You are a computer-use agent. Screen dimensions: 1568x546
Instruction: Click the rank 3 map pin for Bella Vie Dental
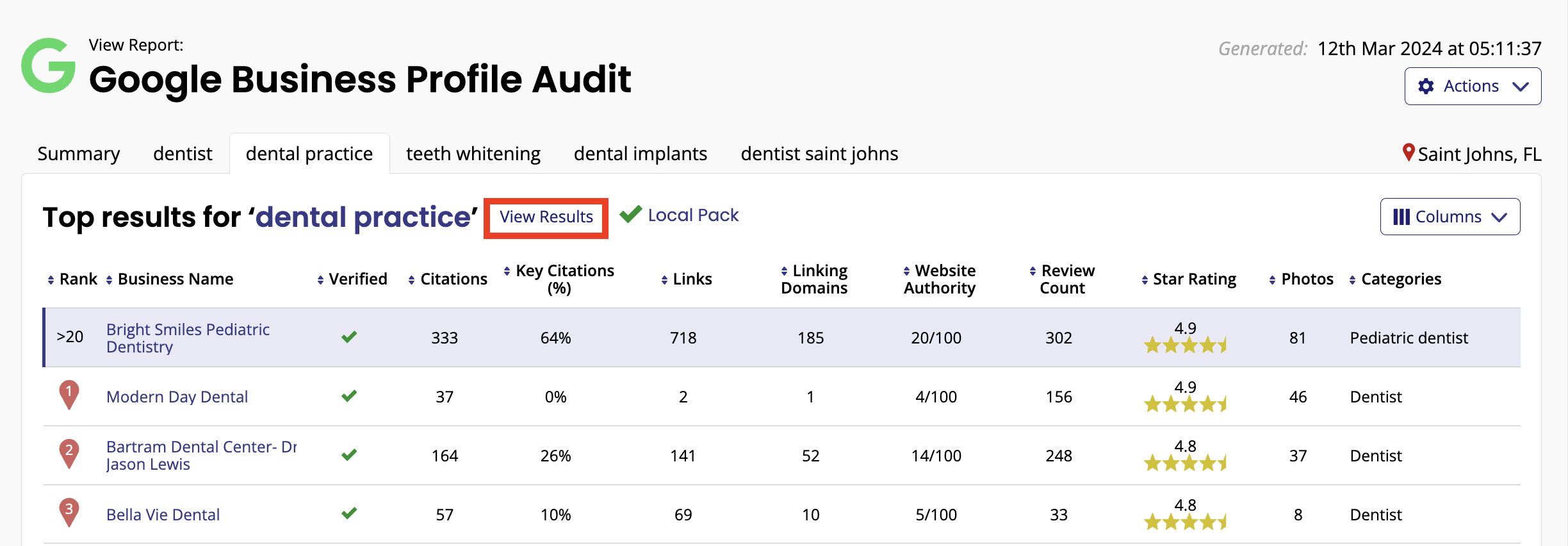[69, 513]
